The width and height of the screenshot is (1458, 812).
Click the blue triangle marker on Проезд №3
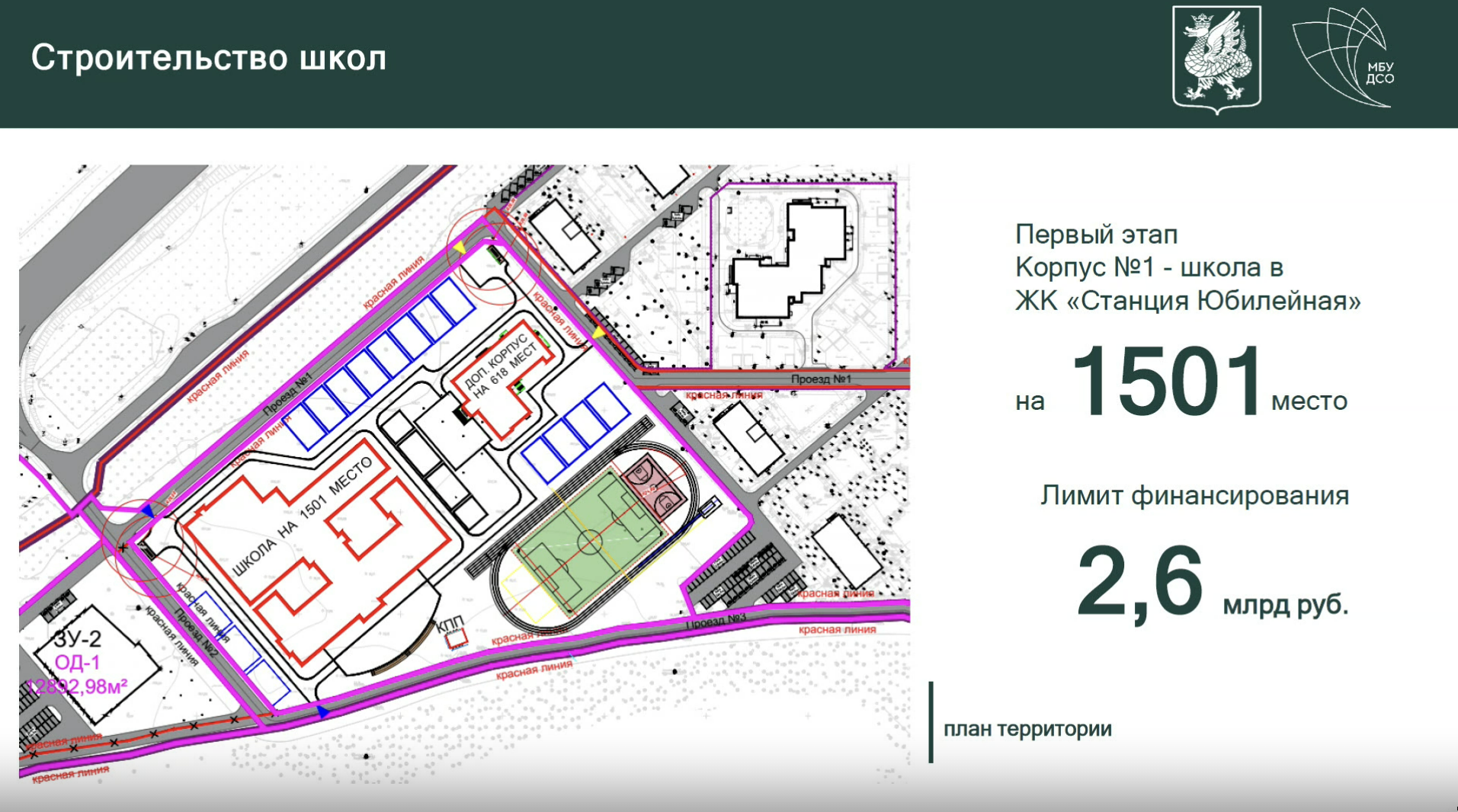(x=323, y=711)
